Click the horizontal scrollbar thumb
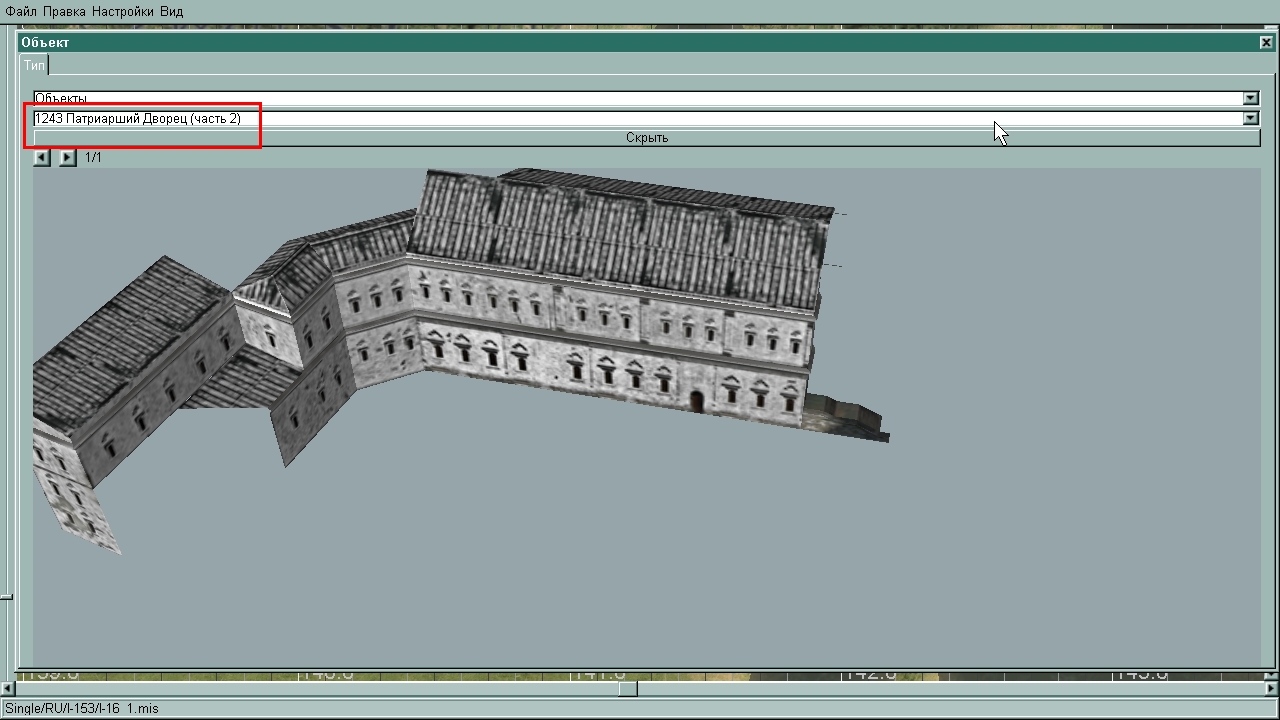This screenshot has width=1280, height=720. pyautogui.click(x=627, y=688)
